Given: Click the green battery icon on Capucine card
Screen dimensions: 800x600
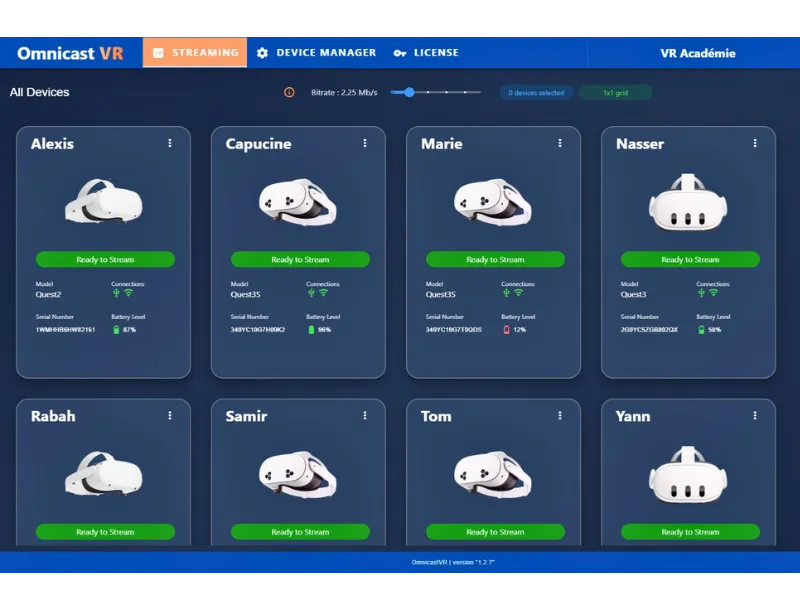Looking at the screenshot, I should coord(311,330).
